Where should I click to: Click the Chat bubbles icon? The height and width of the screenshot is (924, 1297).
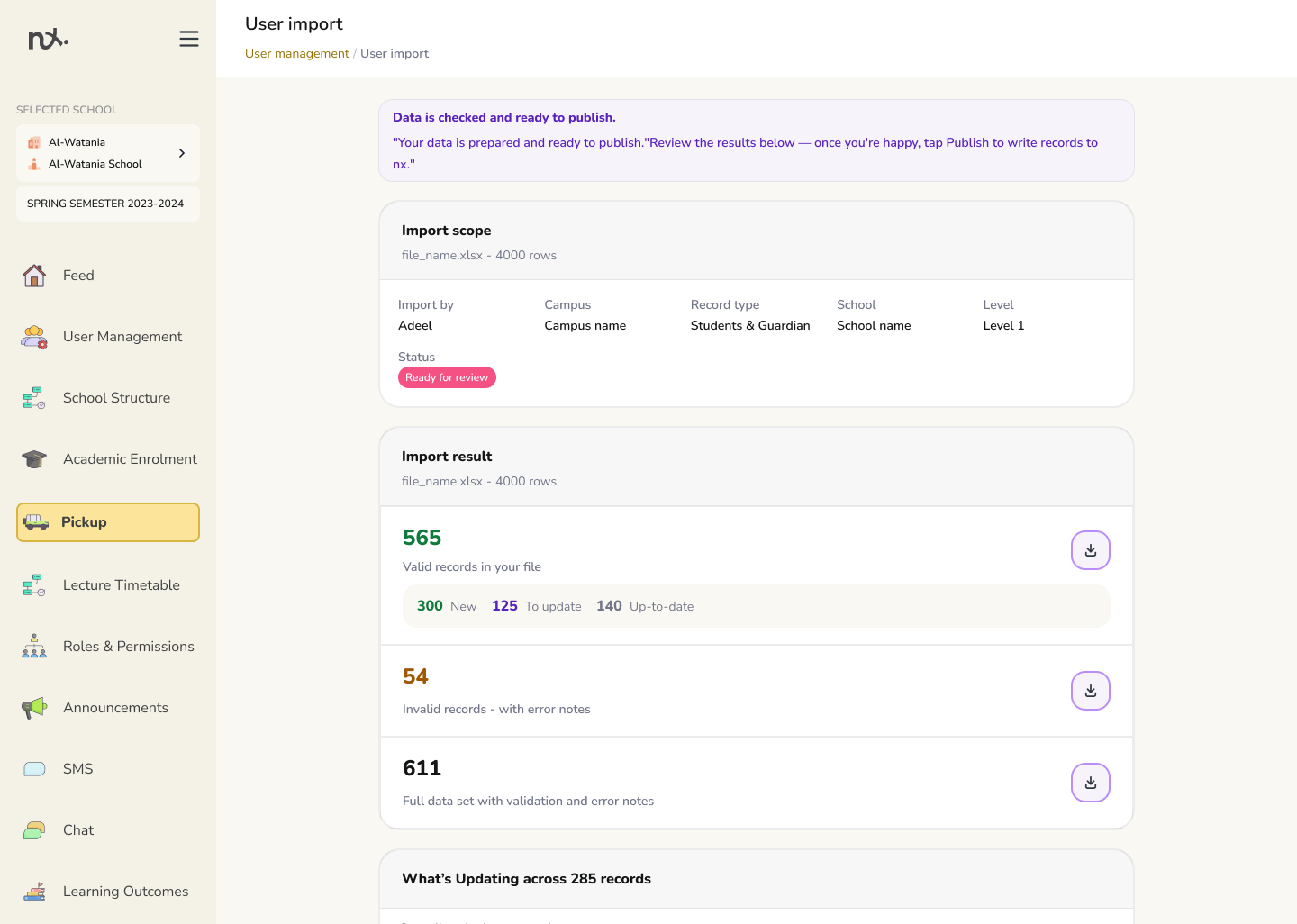(34, 830)
